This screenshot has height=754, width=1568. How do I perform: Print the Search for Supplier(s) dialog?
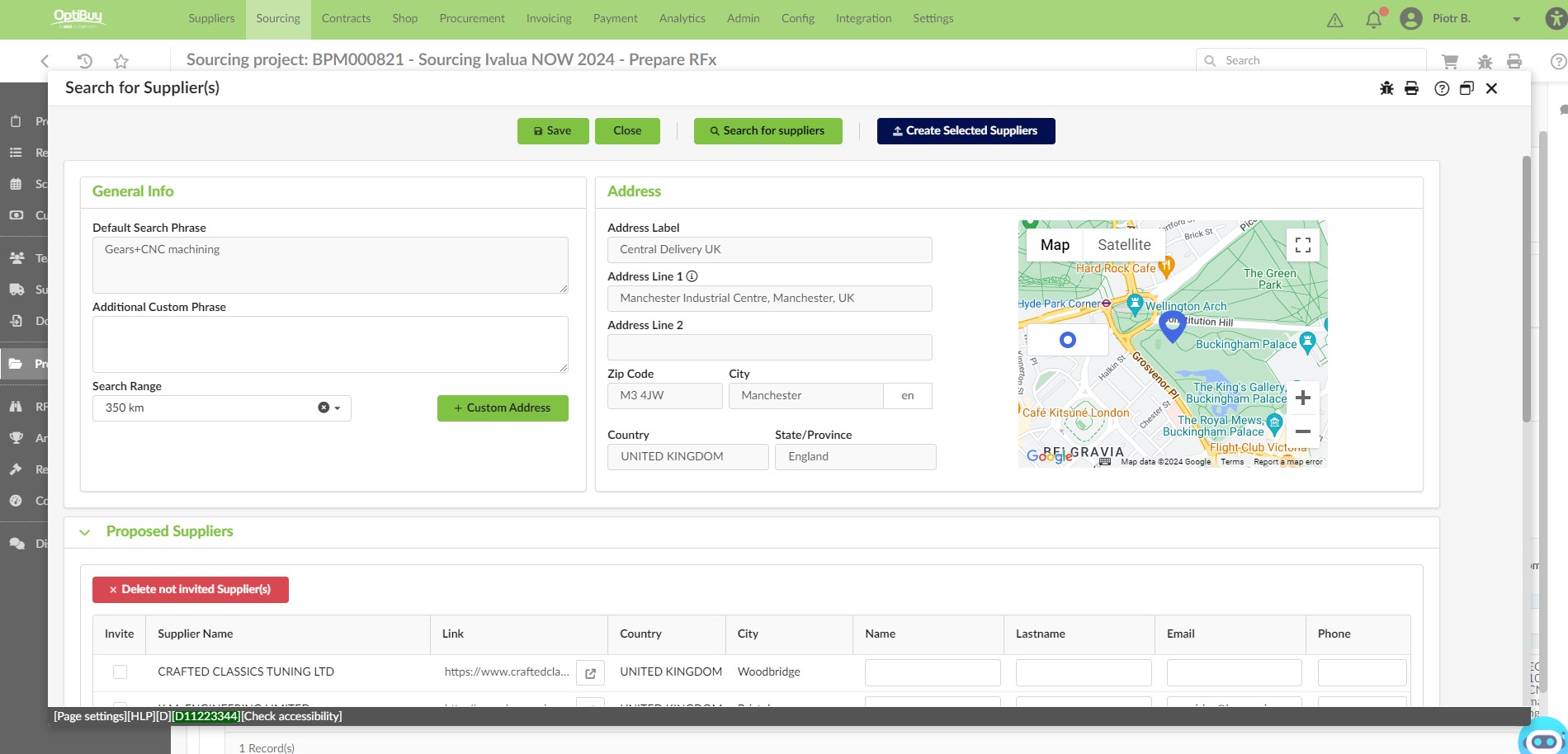[1412, 88]
